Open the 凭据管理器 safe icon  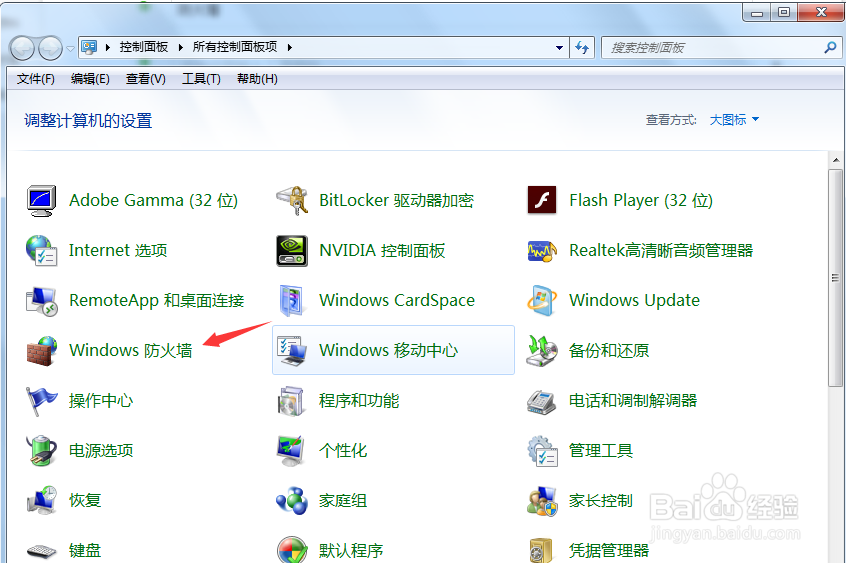tap(542, 550)
